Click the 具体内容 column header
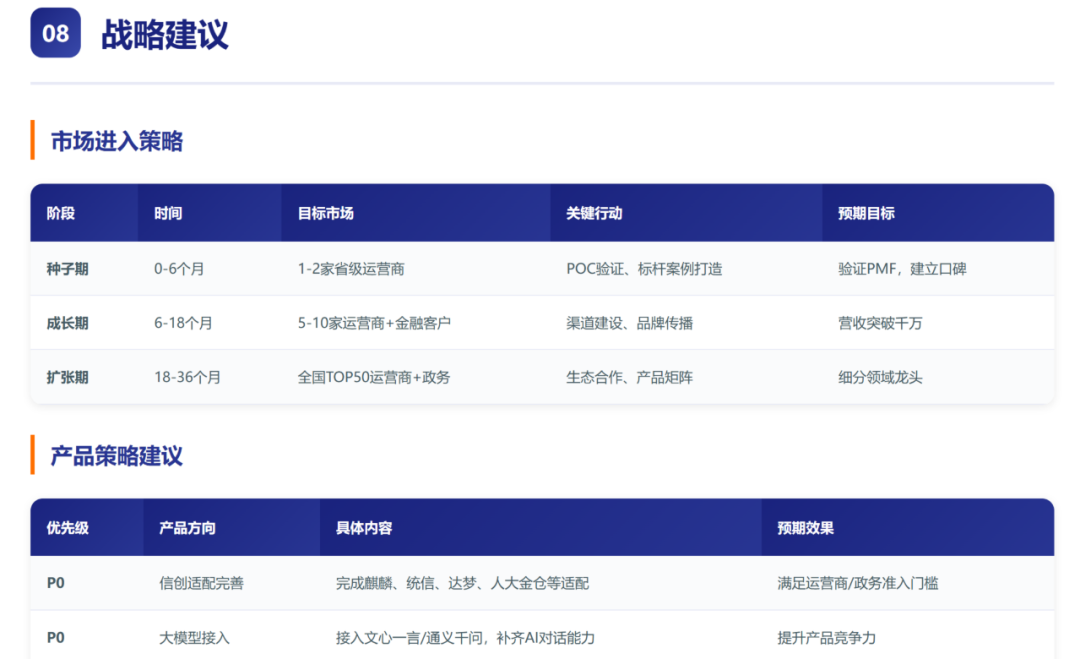This screenshot has width=1080, height=659. click(x=364, y=527)
